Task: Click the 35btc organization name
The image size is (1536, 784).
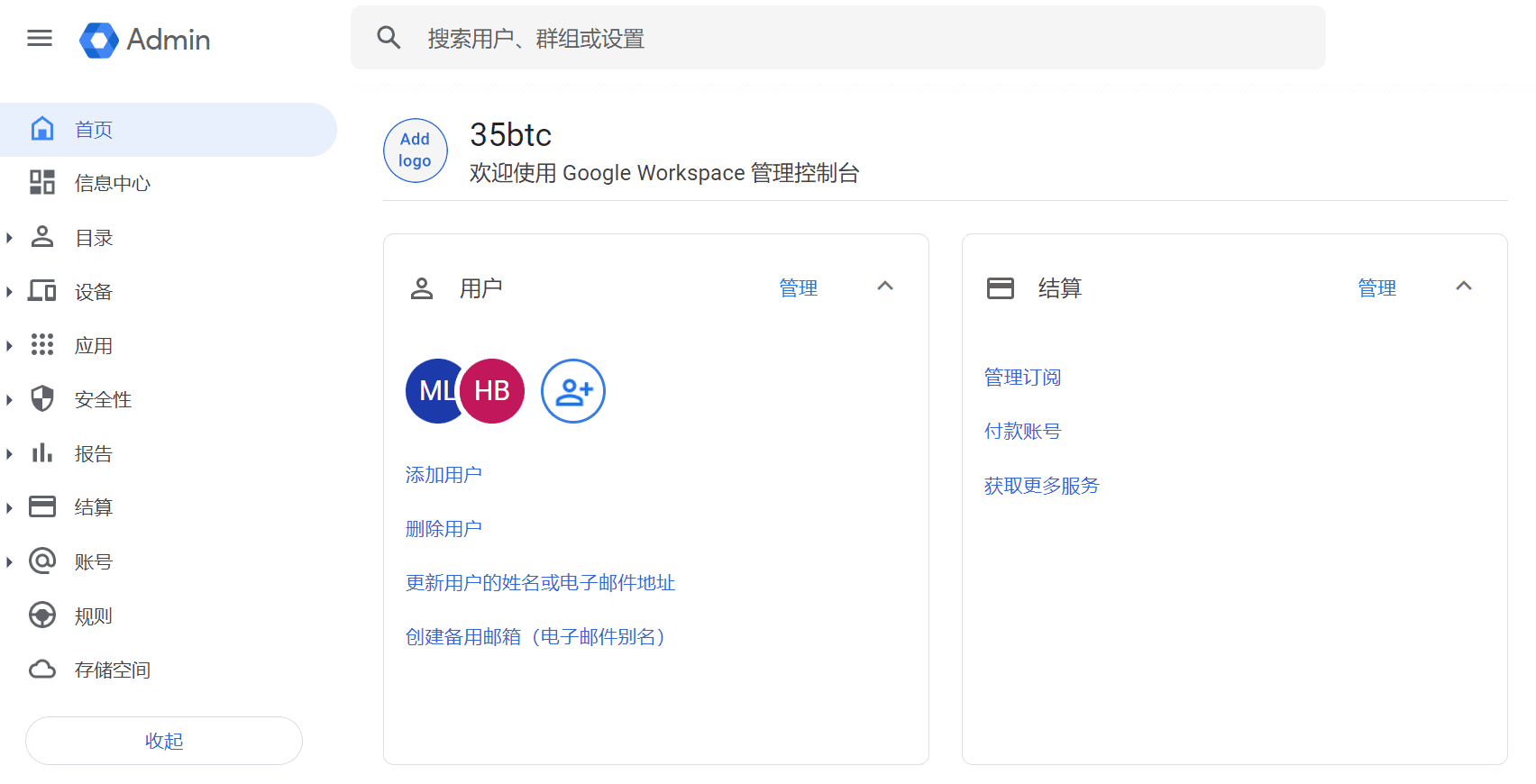Action: [511, 135]
